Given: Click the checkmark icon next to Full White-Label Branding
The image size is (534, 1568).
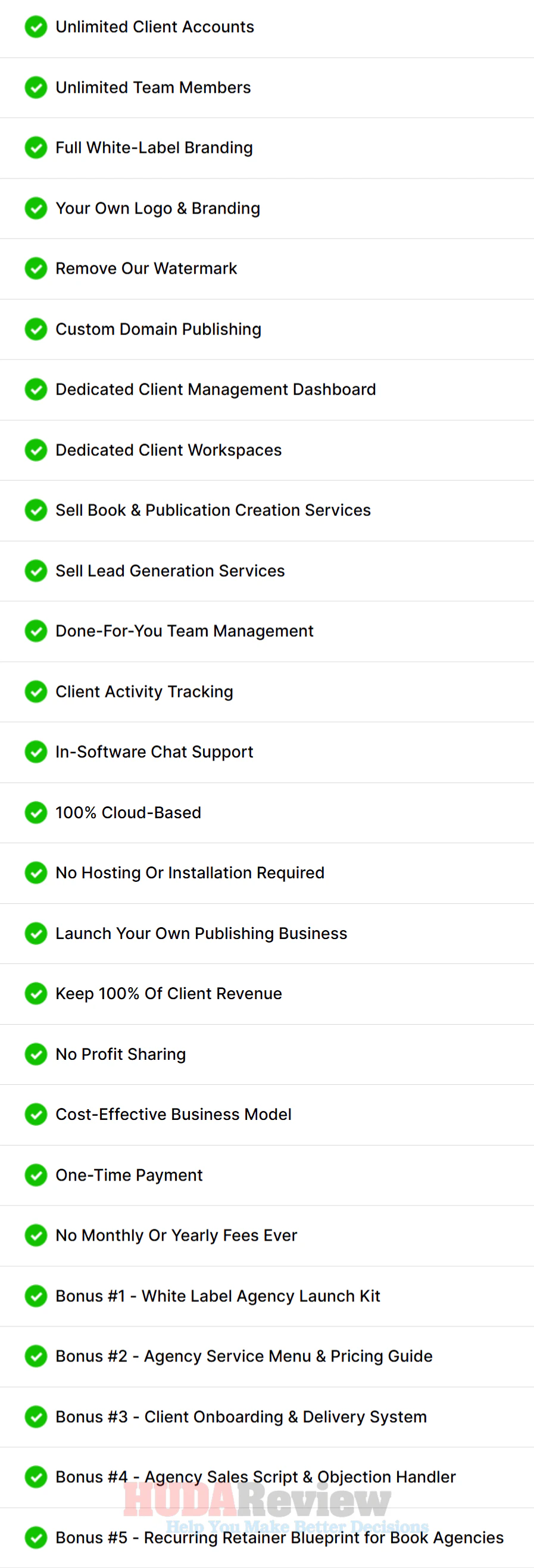Looking at the screenshot, I should click(36, 148).
